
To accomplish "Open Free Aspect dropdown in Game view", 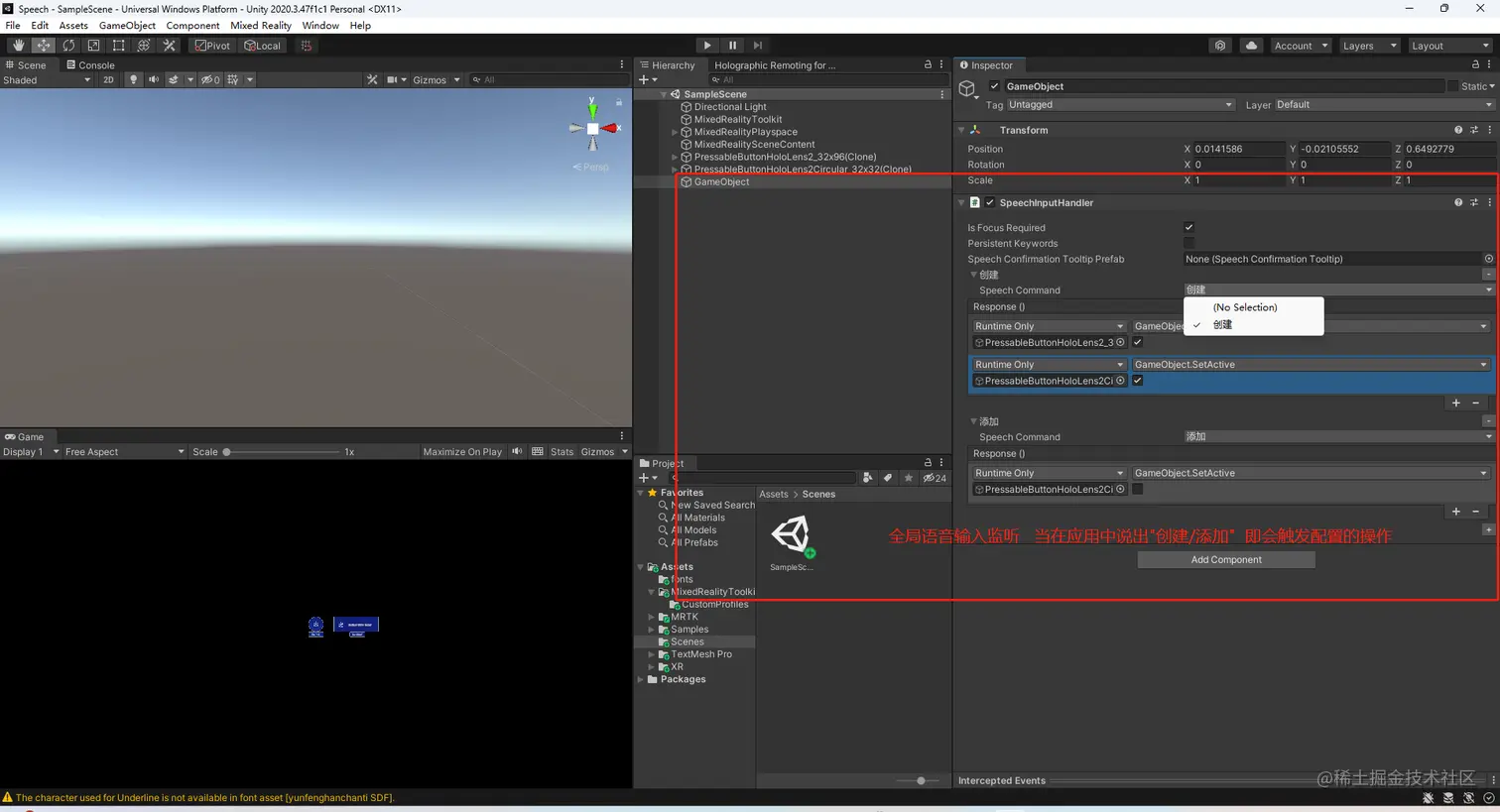I will coord(124,452).
